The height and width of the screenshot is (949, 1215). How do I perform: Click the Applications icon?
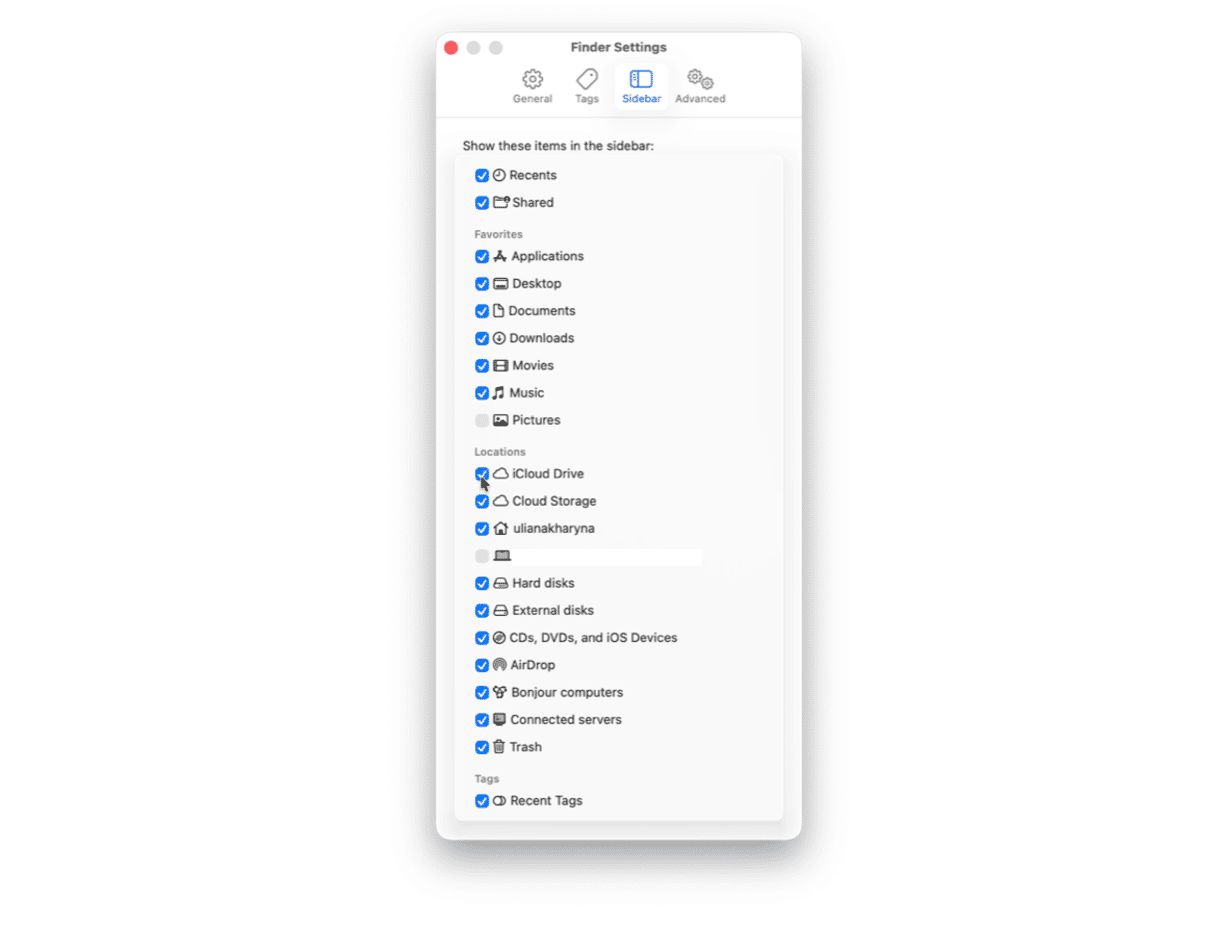(500, 256)
